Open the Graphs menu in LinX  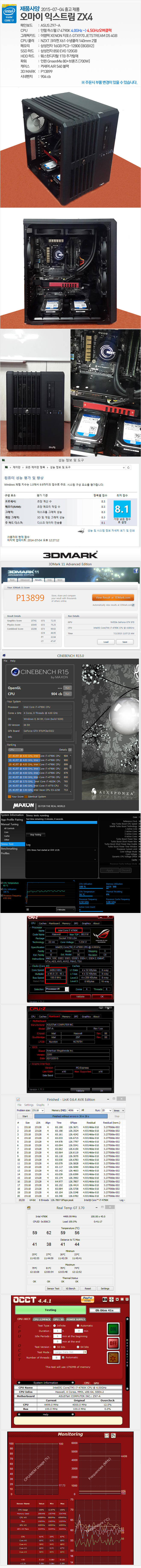40,1105
